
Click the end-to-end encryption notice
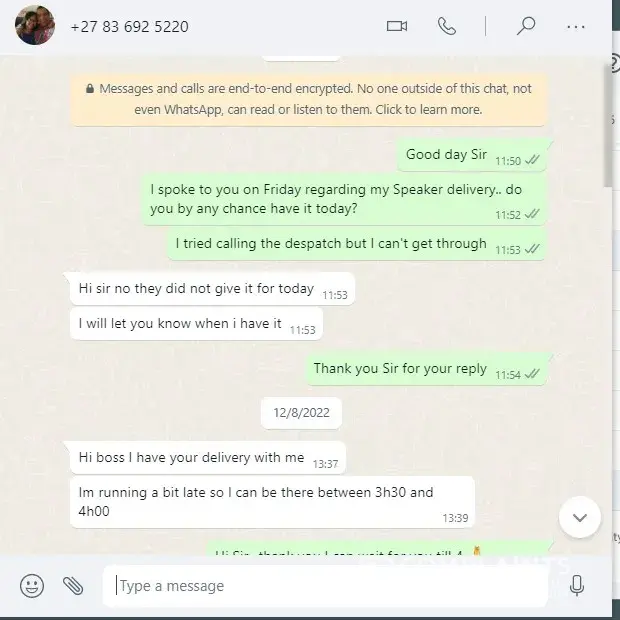(308, 99)
